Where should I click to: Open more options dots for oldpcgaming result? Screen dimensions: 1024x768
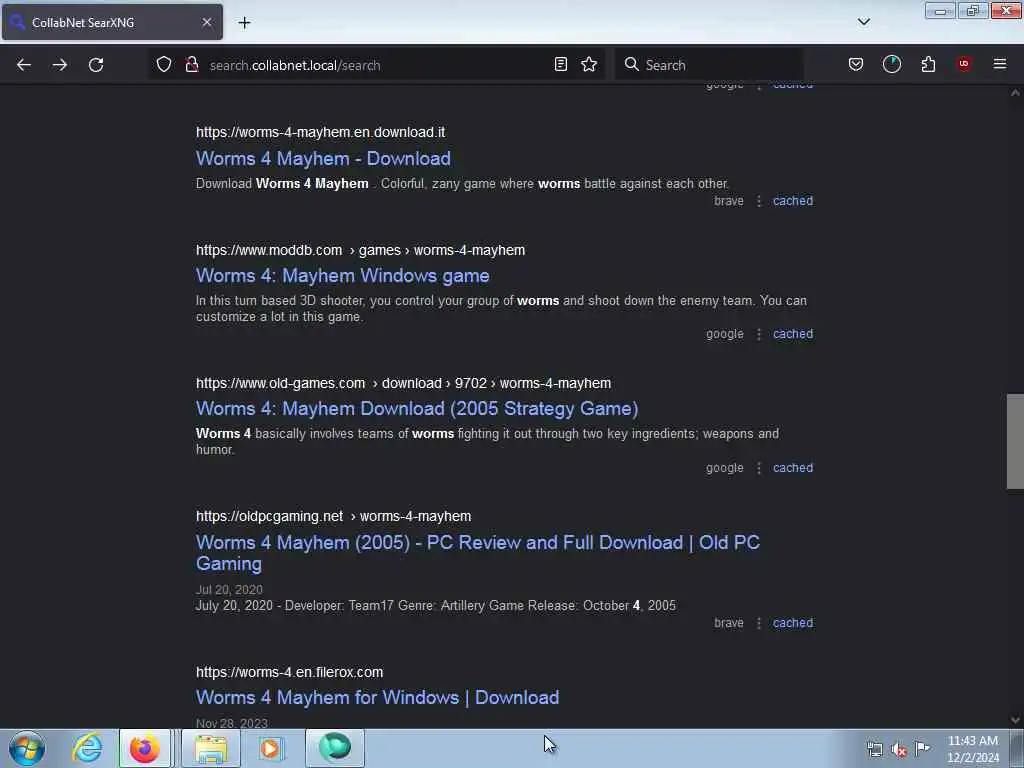(759, 624)
